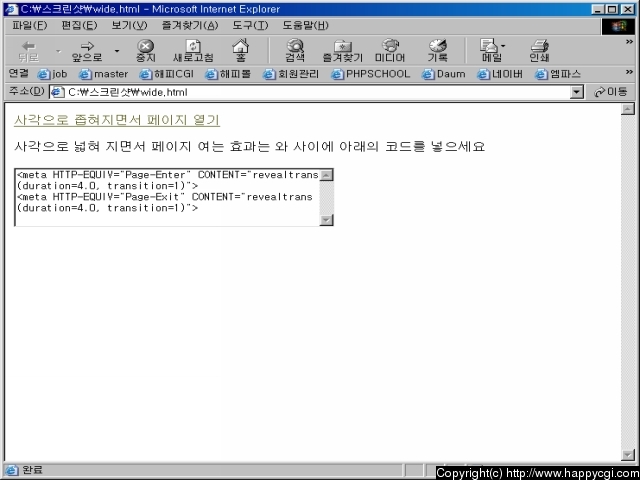Image resolution: width=640 pixels, height=480 pixels.
Task: Open the Back button history dropdown arrow
Action: (x=58, y=51)
